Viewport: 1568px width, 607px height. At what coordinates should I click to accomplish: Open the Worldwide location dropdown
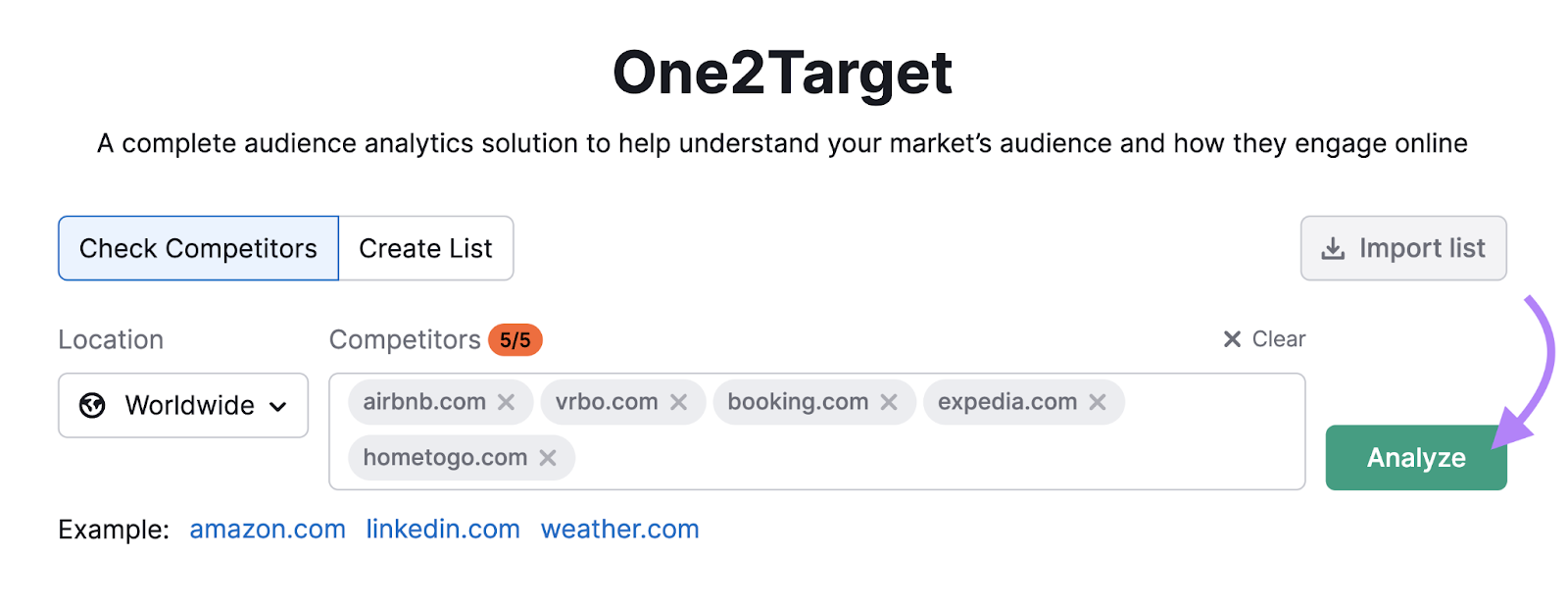182,405
